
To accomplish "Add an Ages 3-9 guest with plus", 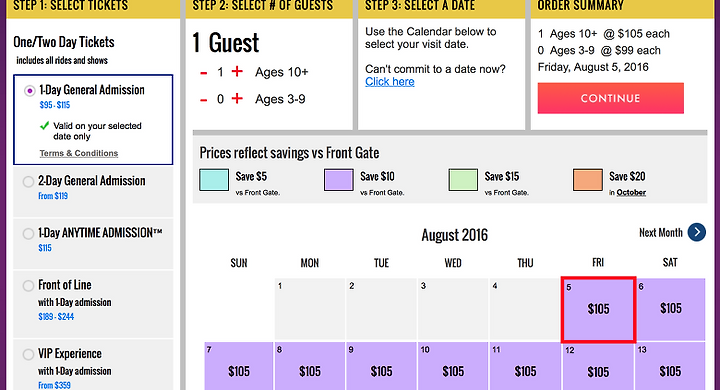I will click(237, 98).
